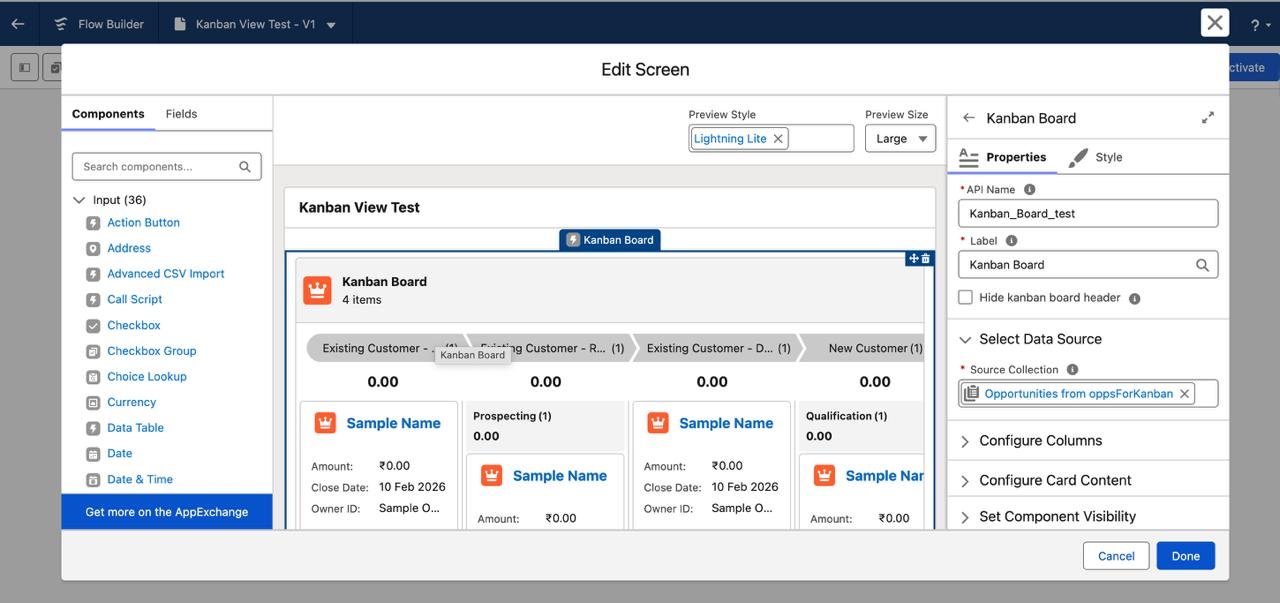Viewport: 1280px width, 603px height.
Task: Click the back arrow beside Kanban Board title
Action: coord(968,118)
